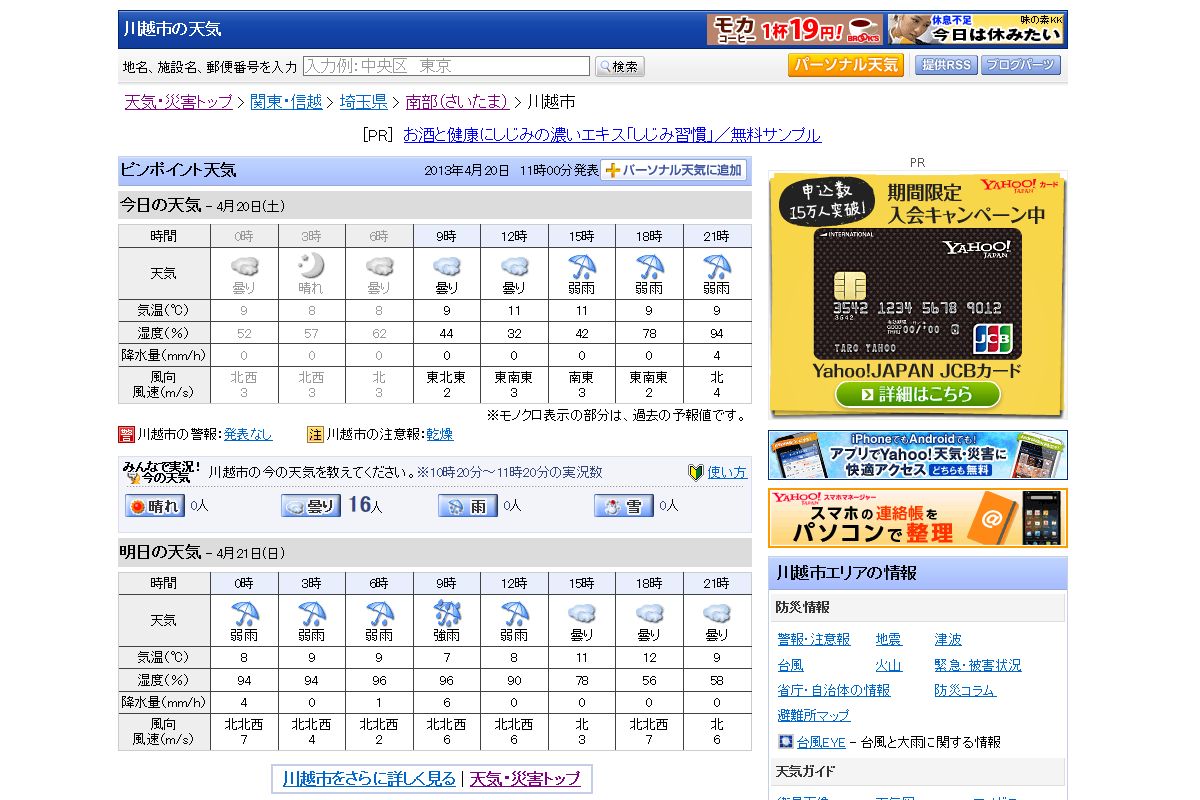The width and height of the screenshot is (1200, 800).
Task: Report 晴れ sunny weather button
Action: click(x=155, y=506)
